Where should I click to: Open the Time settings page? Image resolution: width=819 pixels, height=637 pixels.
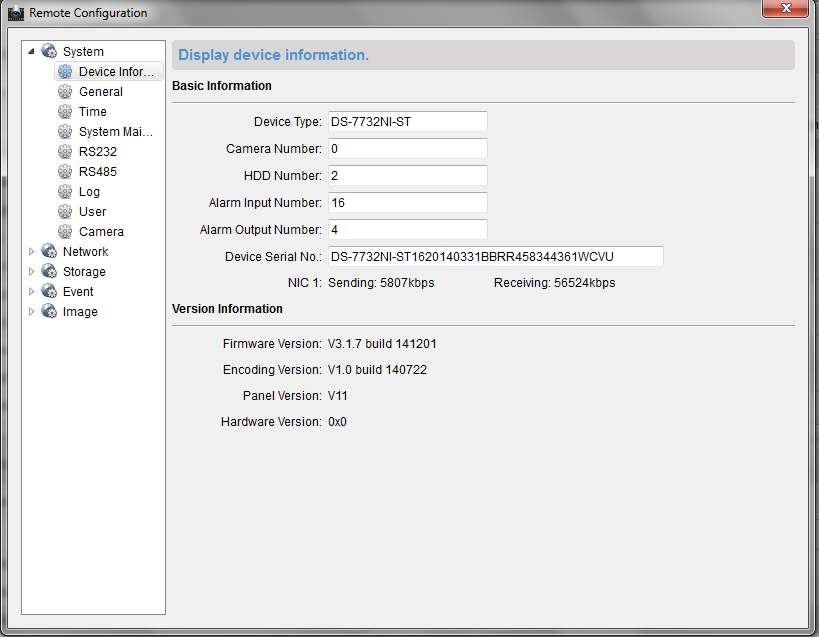pyautogui.click(x=92, y=112)
